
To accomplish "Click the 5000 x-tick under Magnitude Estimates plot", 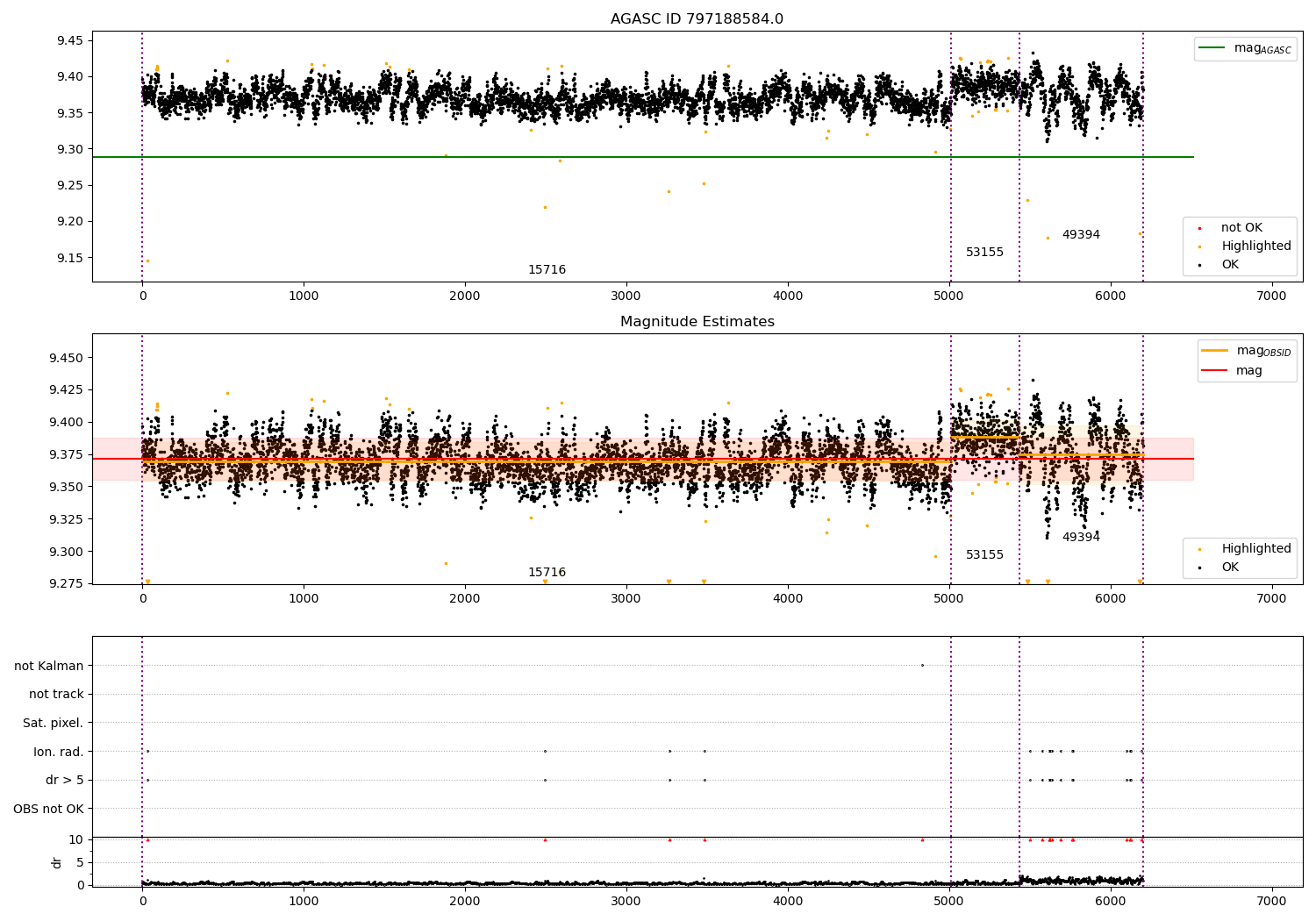I will [949, 599].
